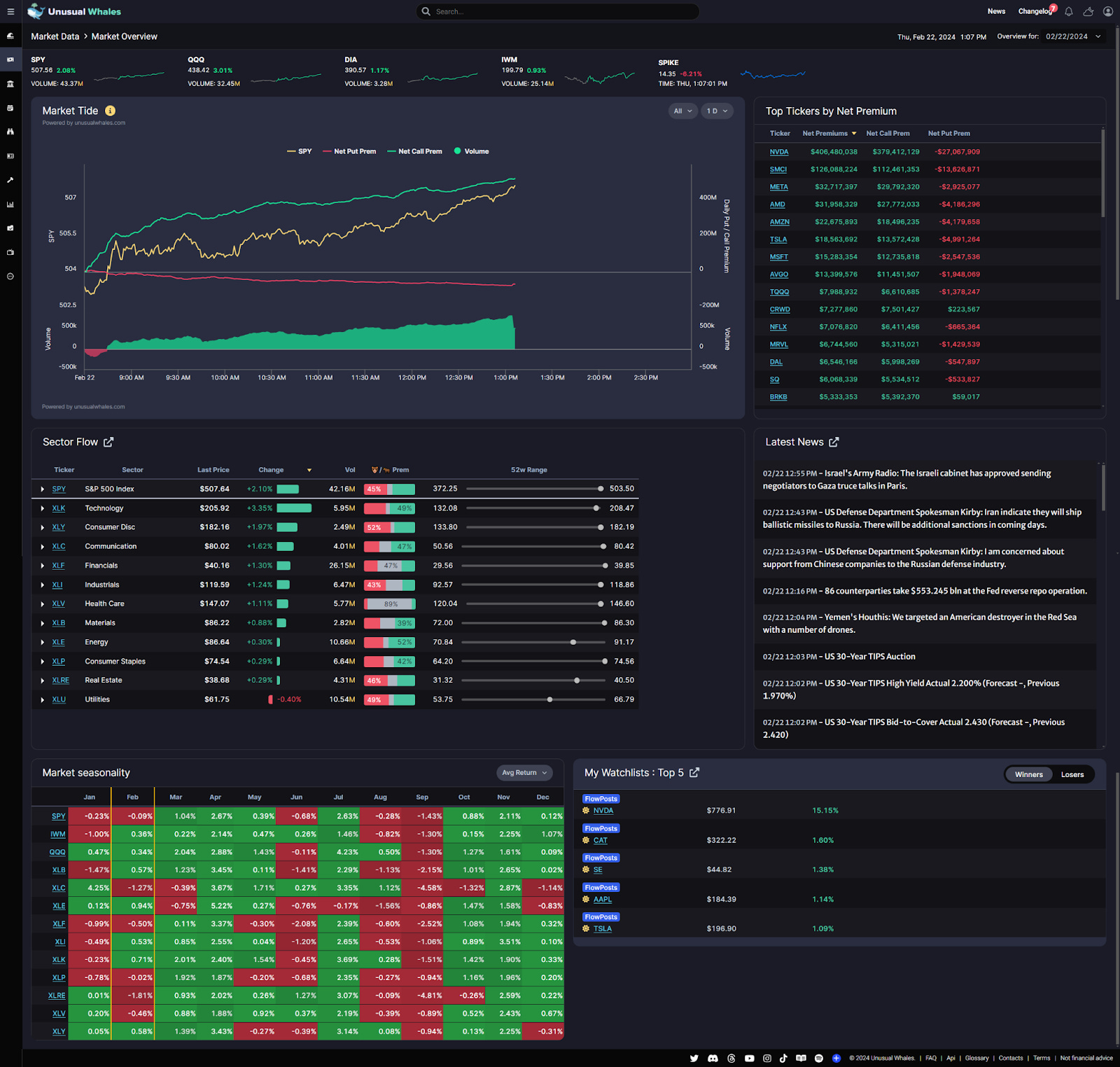Toggle Winners view in My Watchlists
The height and width of the screenshot is (1067, 1120).
click(x=1028, y=774)
